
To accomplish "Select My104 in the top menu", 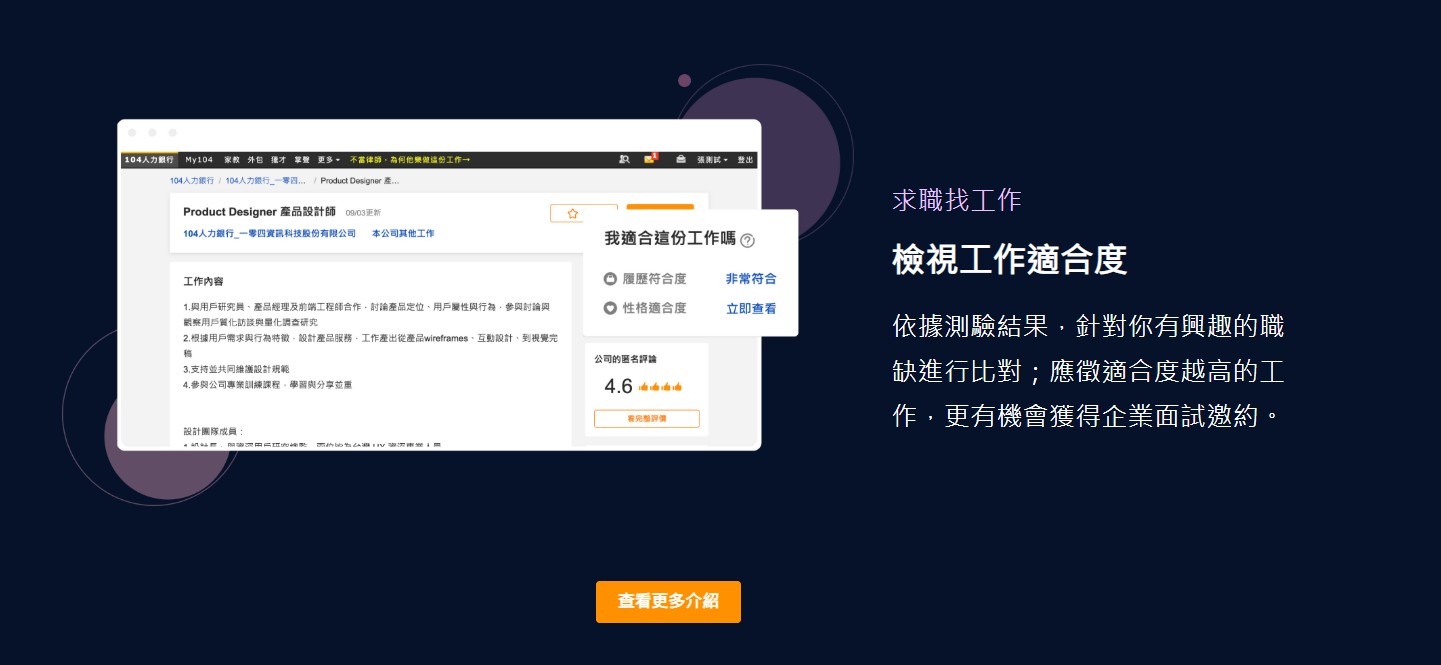I will 199,160.
